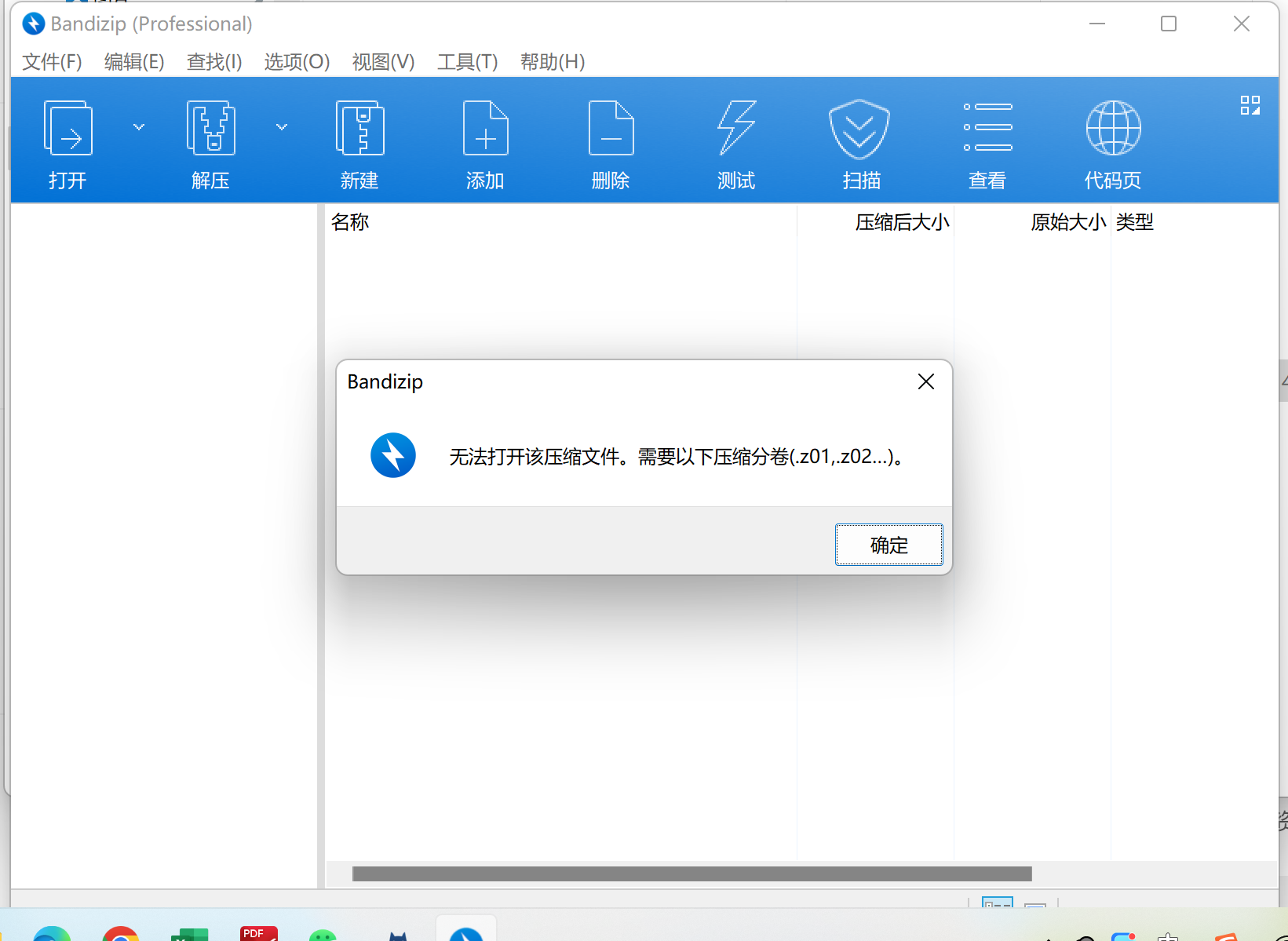Run archive 测试 (Test) lightning icon

click(x=736, y=128)
